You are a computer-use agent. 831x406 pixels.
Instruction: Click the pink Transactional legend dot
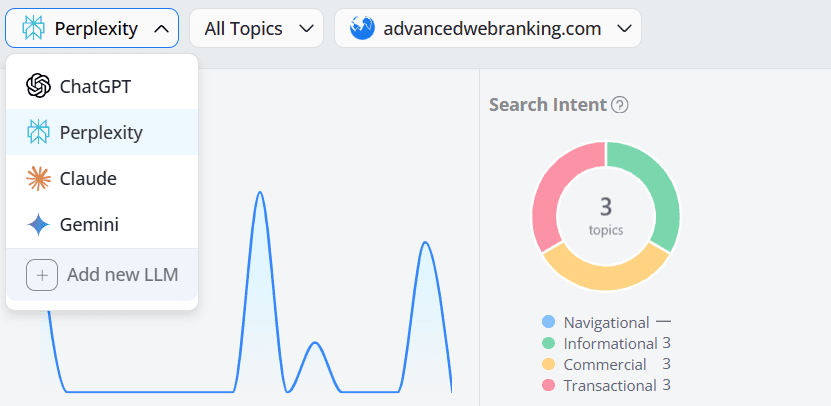click(x=549, y=385)
